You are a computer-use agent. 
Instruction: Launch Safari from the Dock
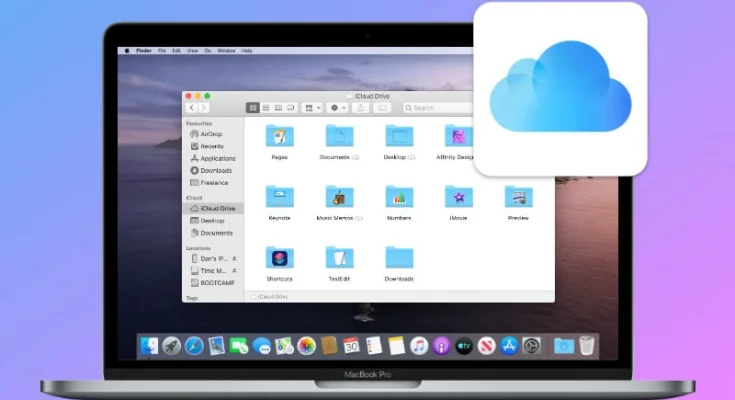coord(194,346)
